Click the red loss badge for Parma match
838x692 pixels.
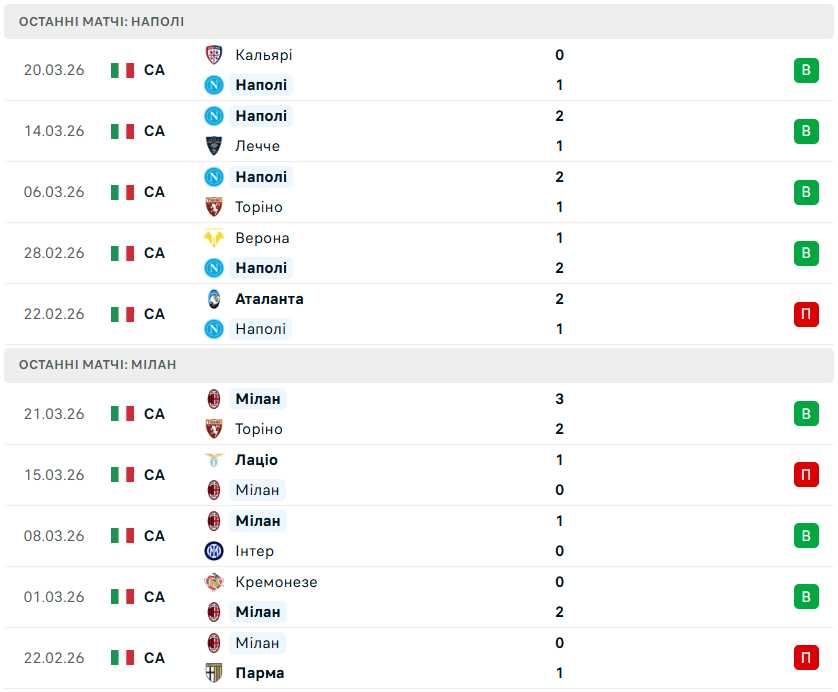coord(806,658)
